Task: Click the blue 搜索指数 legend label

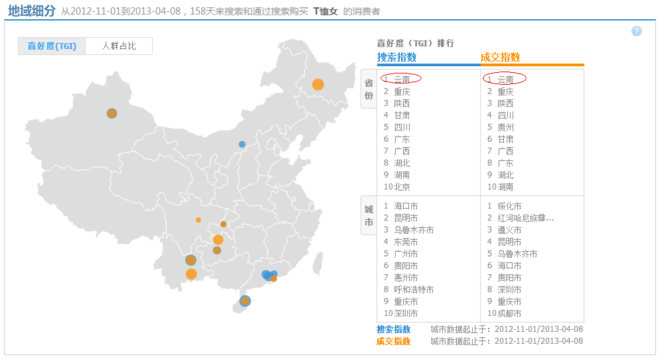Action: pyautogui.click(x=393, y=329)
